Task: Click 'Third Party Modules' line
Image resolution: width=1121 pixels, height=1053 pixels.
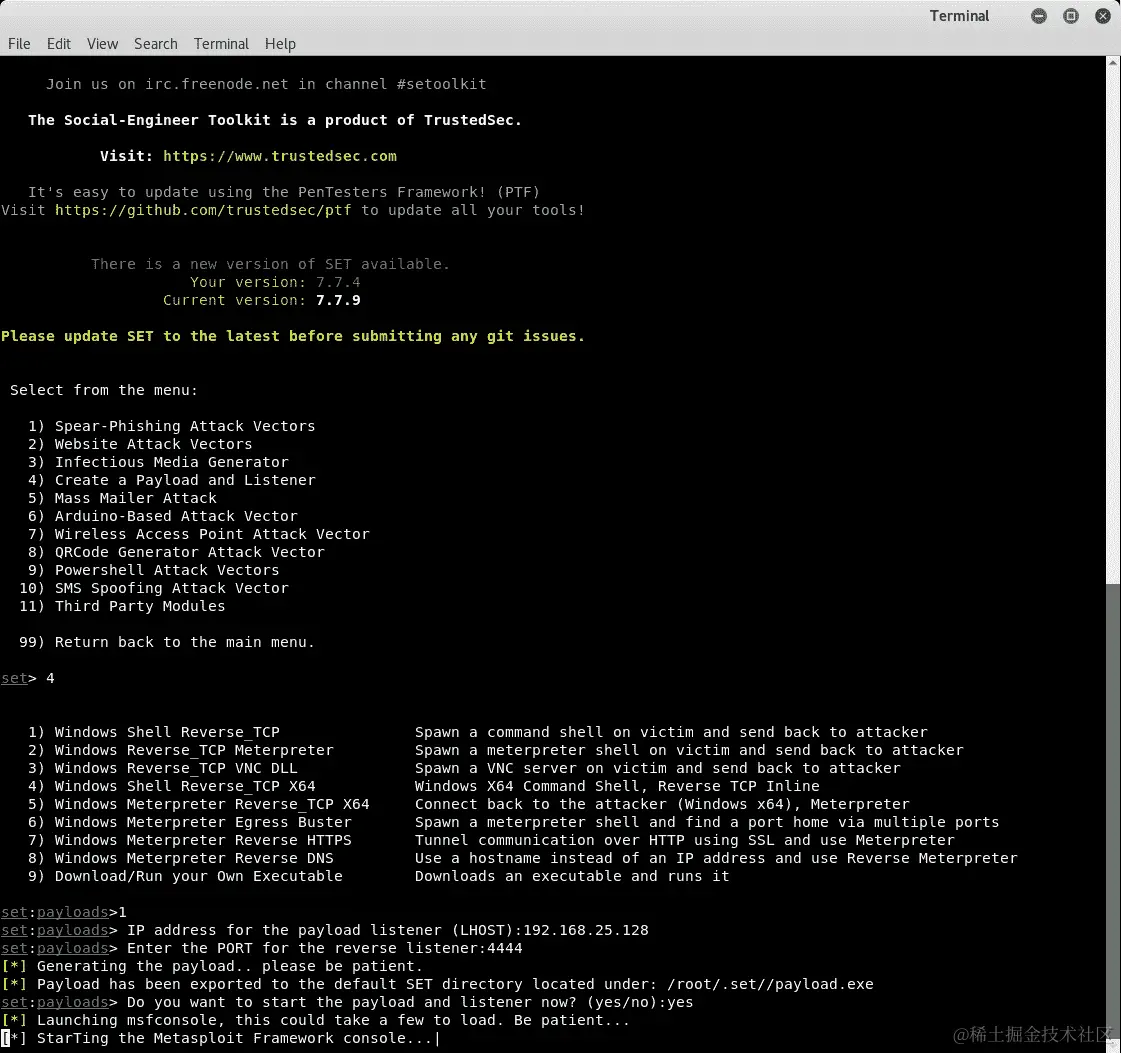Action: [x=122, y=606]
